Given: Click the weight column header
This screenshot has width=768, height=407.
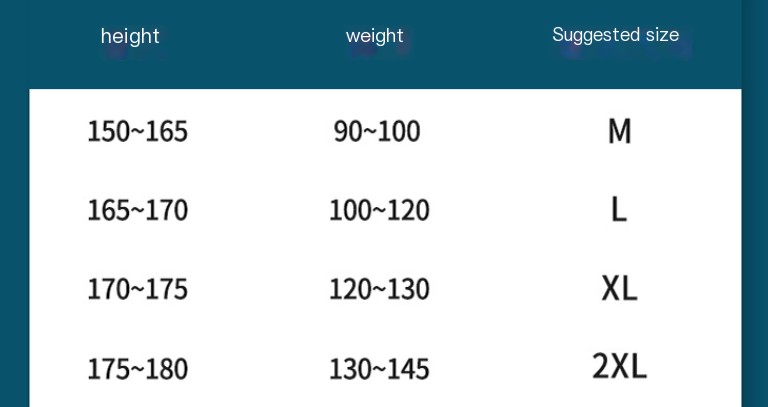Looking at the screenshot, I should pos(375,37).
